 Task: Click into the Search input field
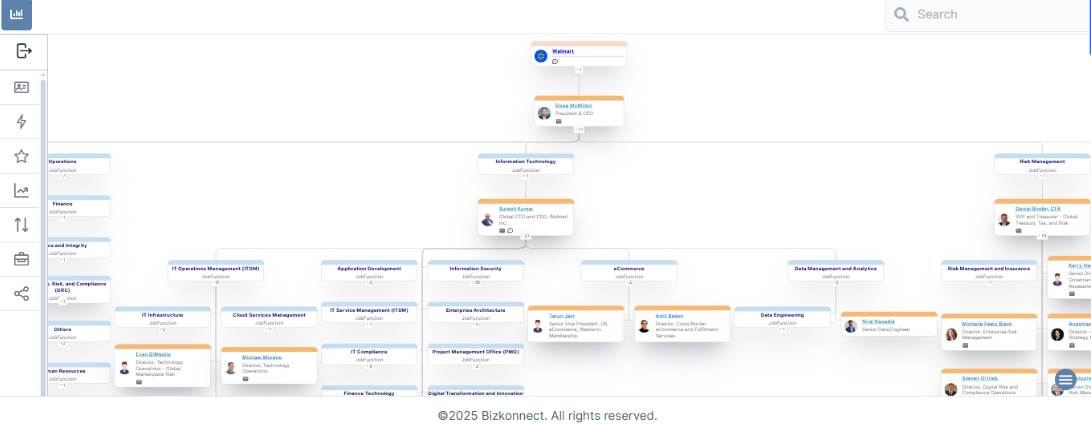(x=988, y=15)
